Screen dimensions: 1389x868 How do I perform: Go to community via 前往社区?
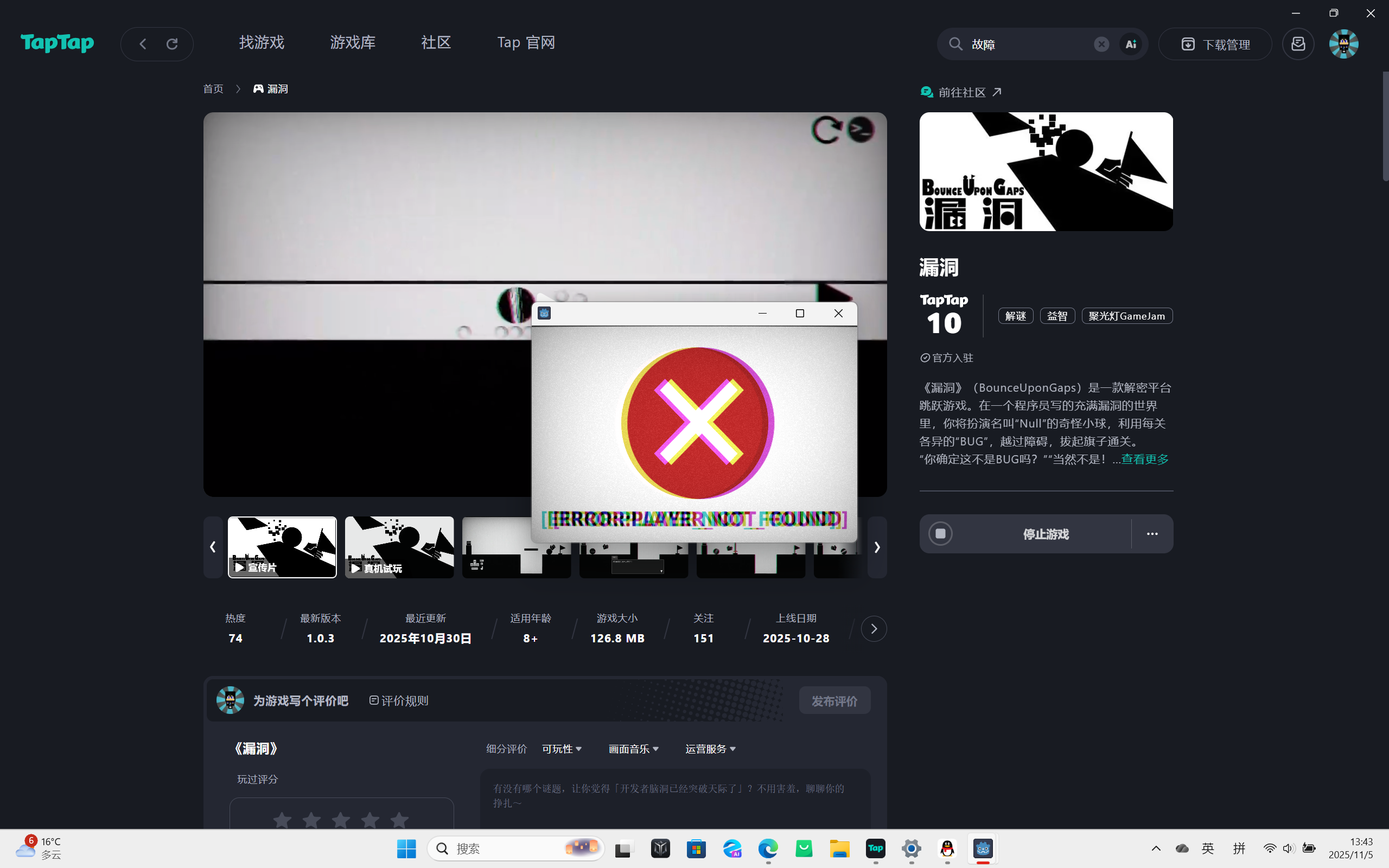pyautogui.click(x=961, y=92)
